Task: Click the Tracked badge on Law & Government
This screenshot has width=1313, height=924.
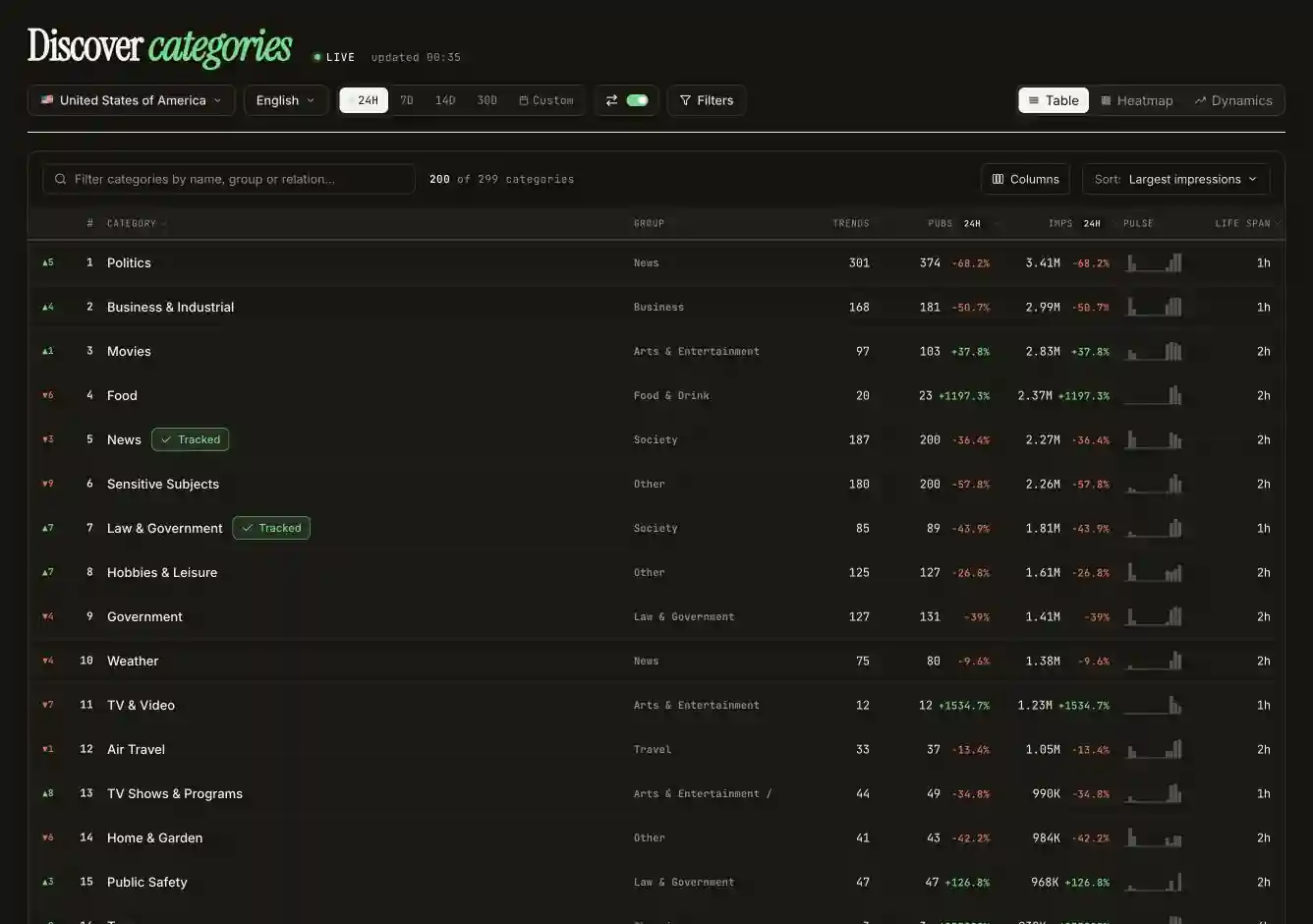Action: coord(271,528)
